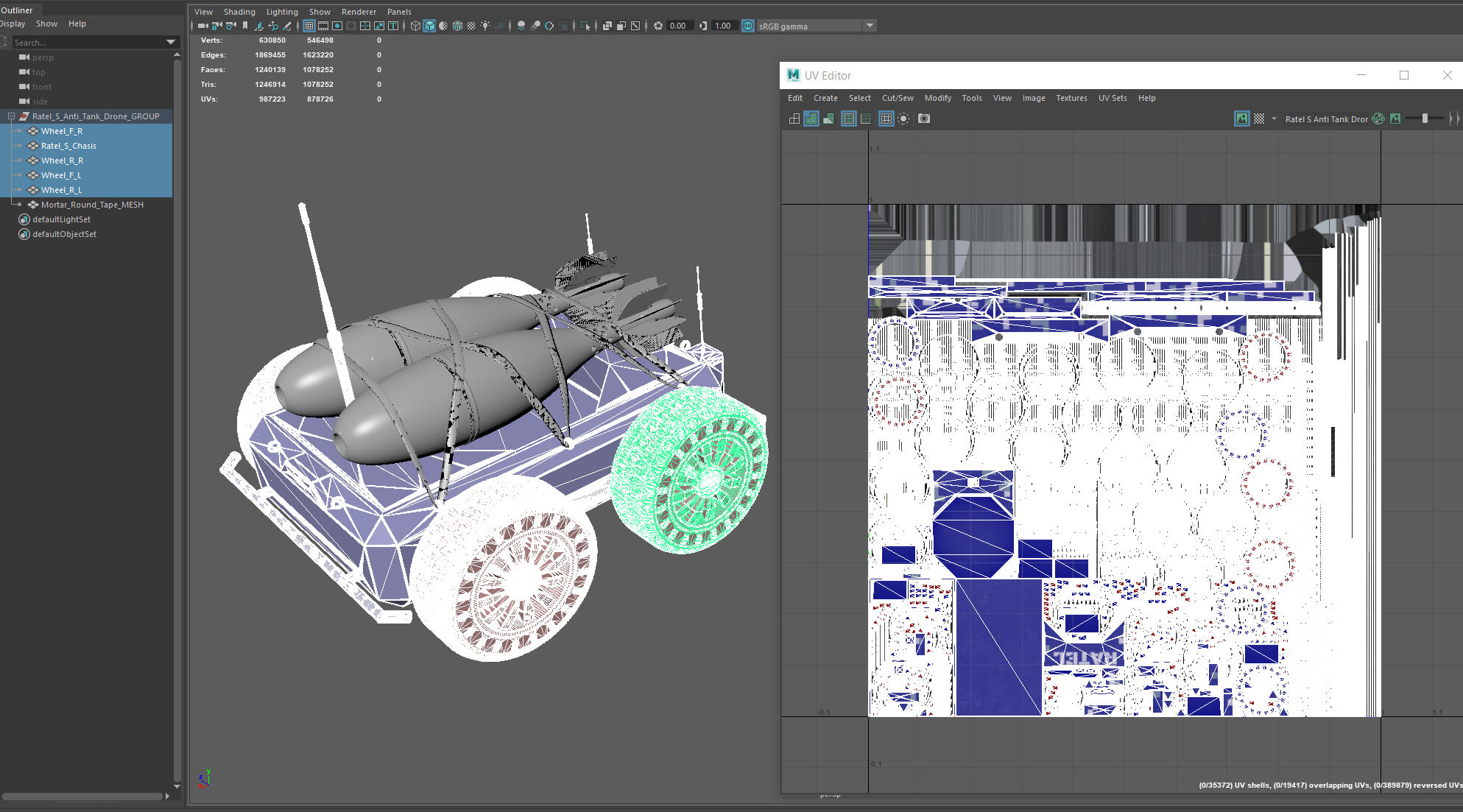Click the wireframe cube shading icon
Screen dimensions: 1463x812
click(415, 26)
